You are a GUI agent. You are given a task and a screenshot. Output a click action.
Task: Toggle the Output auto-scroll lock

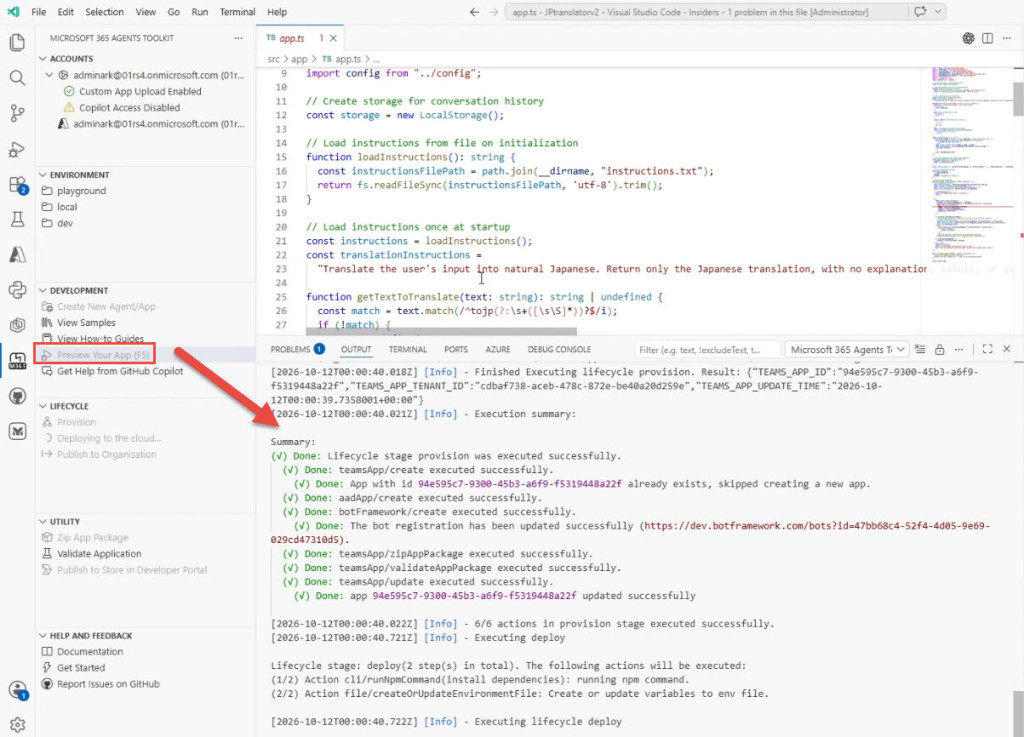point(939,349)
